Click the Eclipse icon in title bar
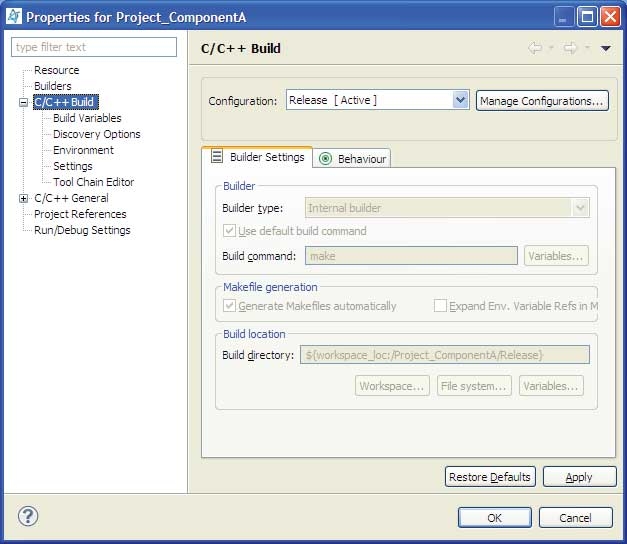The height and width of the screenshot is (544, 627). tap(13, 16)
